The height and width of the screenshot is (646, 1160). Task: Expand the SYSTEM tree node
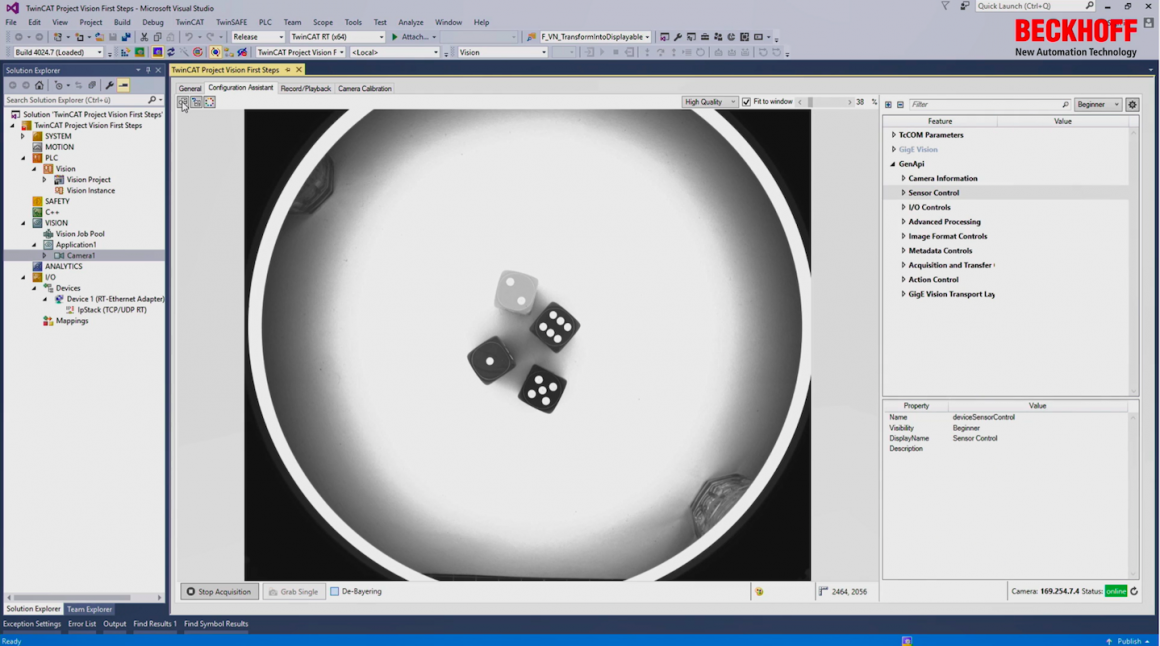coord(23,136)
